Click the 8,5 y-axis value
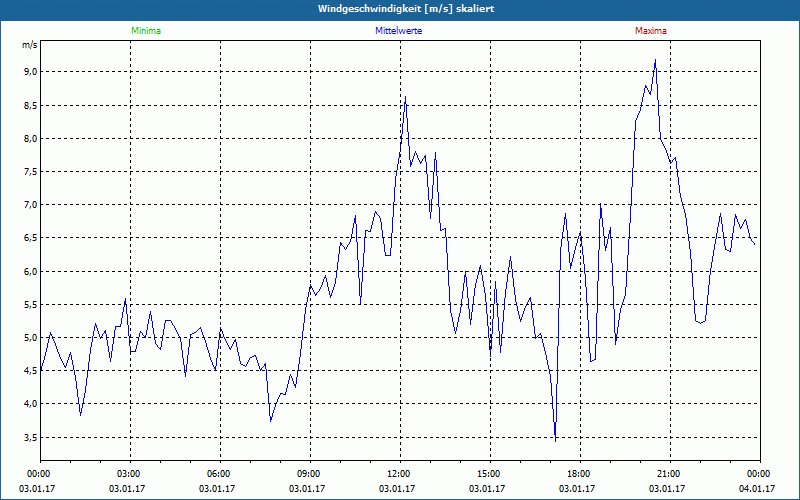This screenshot has width=800, height=500. point(31,106)
